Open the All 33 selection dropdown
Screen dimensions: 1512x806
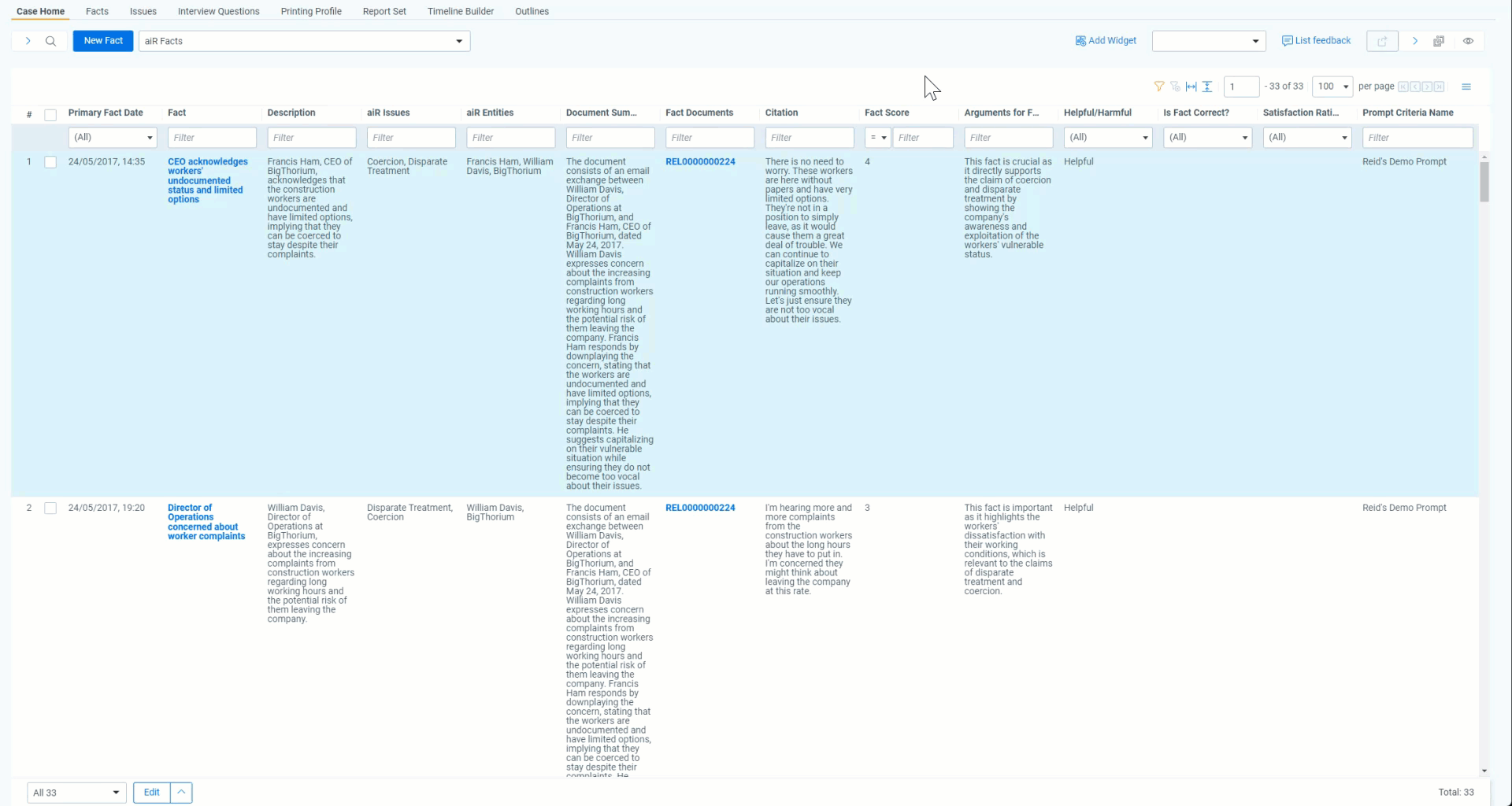(x=76, y=793)
